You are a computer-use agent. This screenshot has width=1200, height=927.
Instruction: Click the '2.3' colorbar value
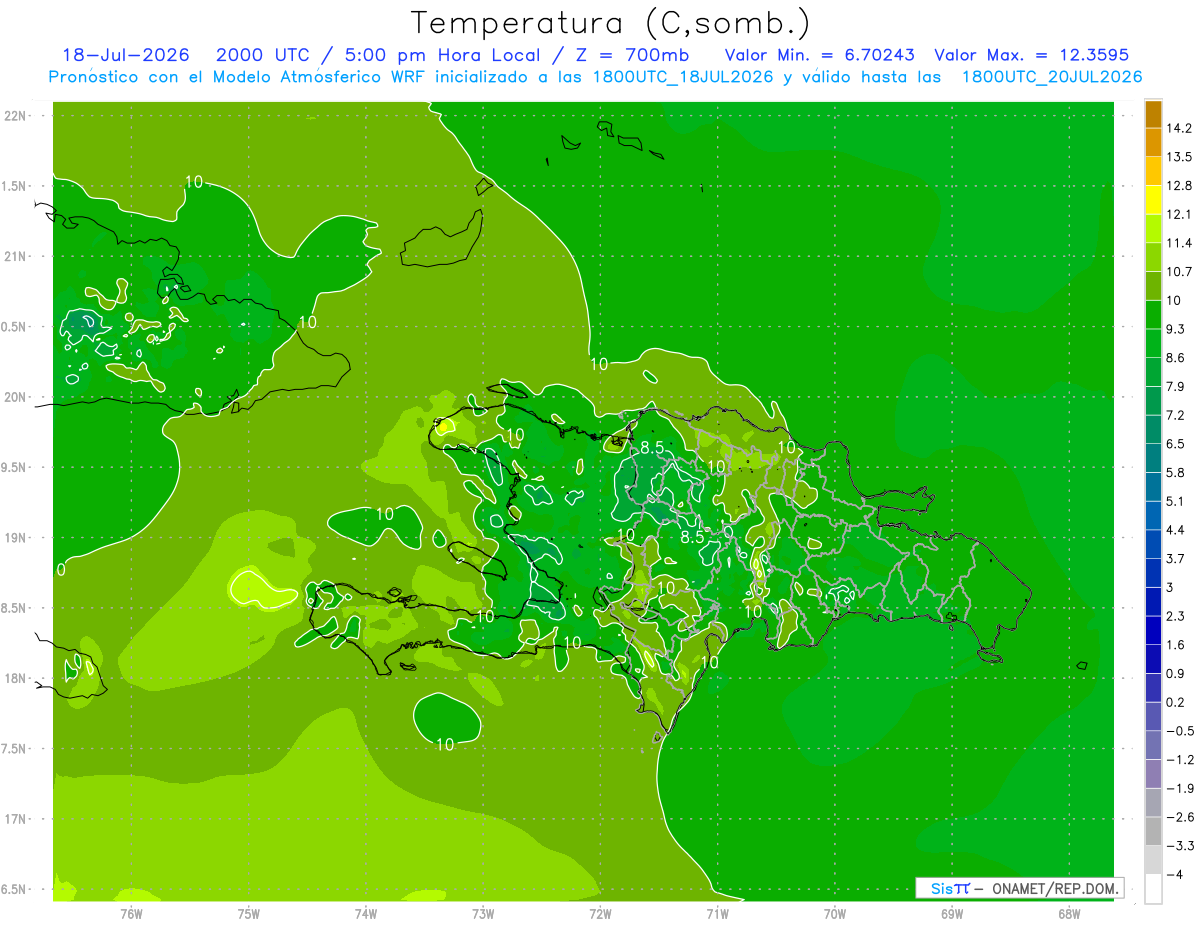[x=1176, y=616]
